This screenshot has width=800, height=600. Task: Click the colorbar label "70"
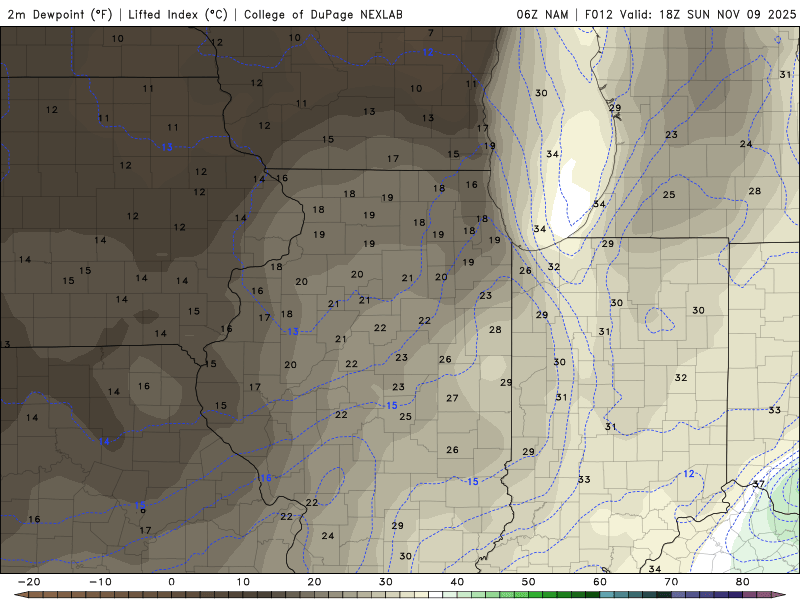coord(671,582)
